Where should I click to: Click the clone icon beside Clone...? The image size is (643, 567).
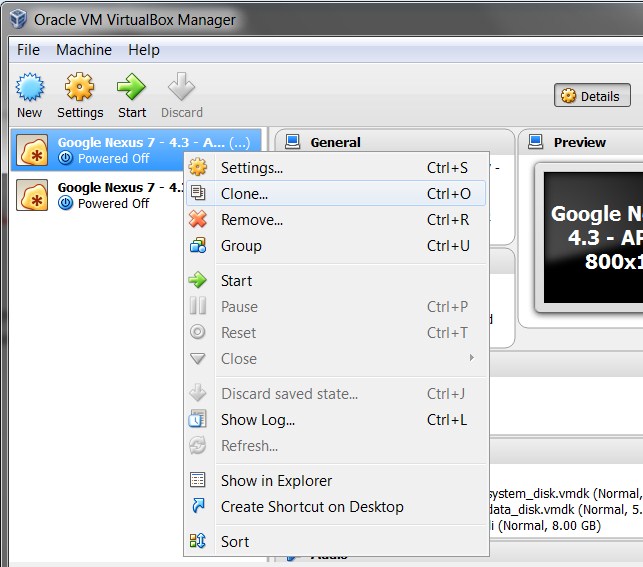click(198, 193)
